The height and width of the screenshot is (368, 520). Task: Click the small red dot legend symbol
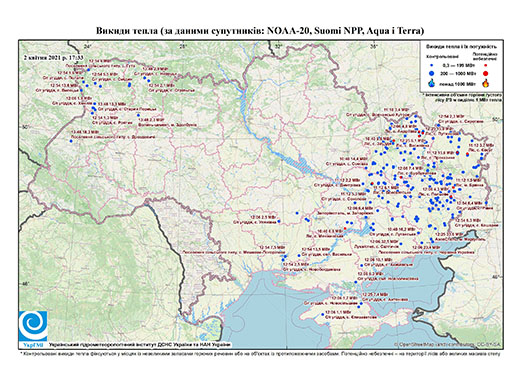click(x=486, y=66)
